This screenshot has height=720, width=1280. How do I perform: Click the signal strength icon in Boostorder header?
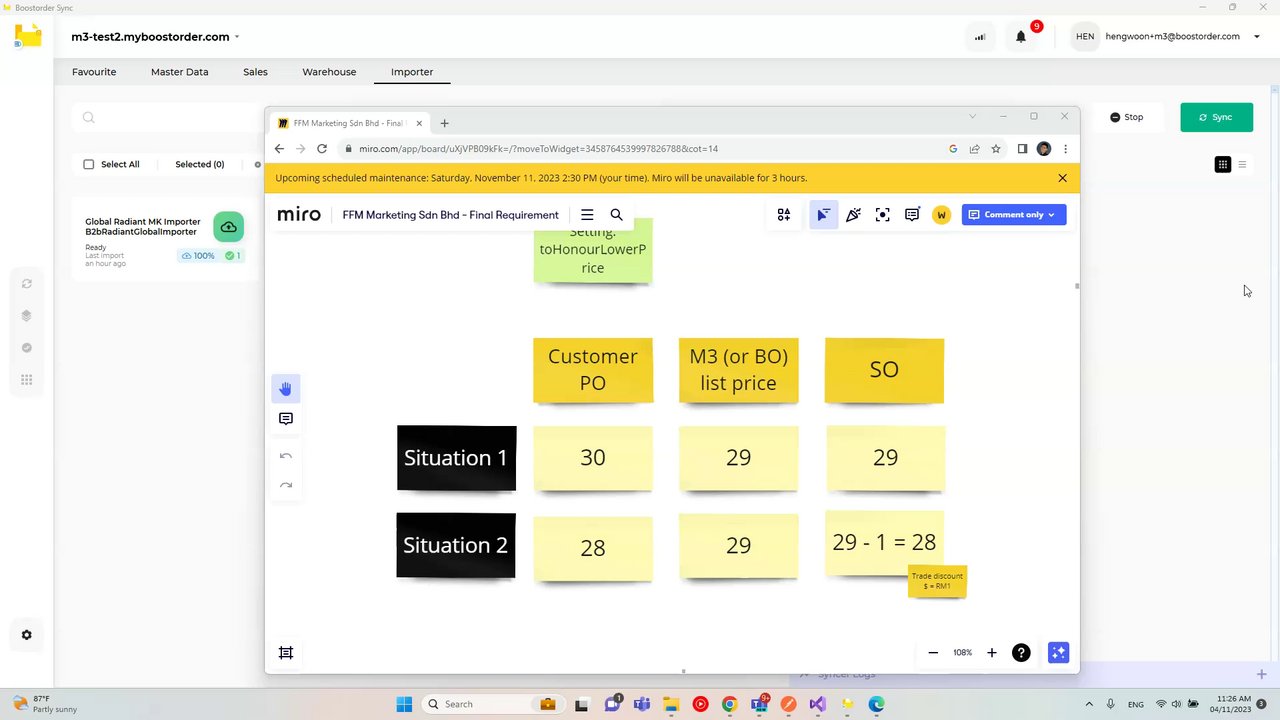click(x=980, y=37)
